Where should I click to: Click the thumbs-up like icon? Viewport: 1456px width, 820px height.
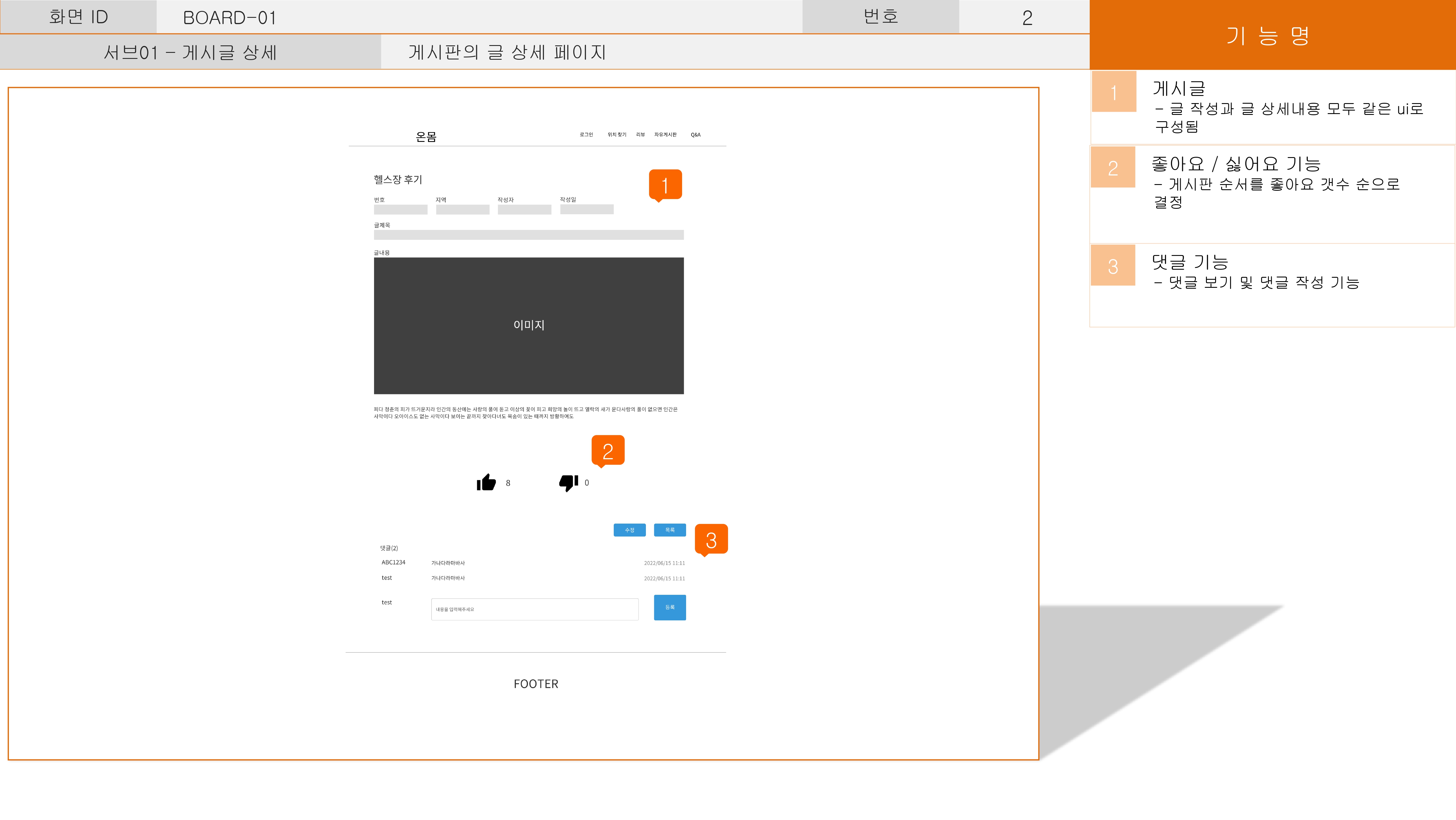486,483
